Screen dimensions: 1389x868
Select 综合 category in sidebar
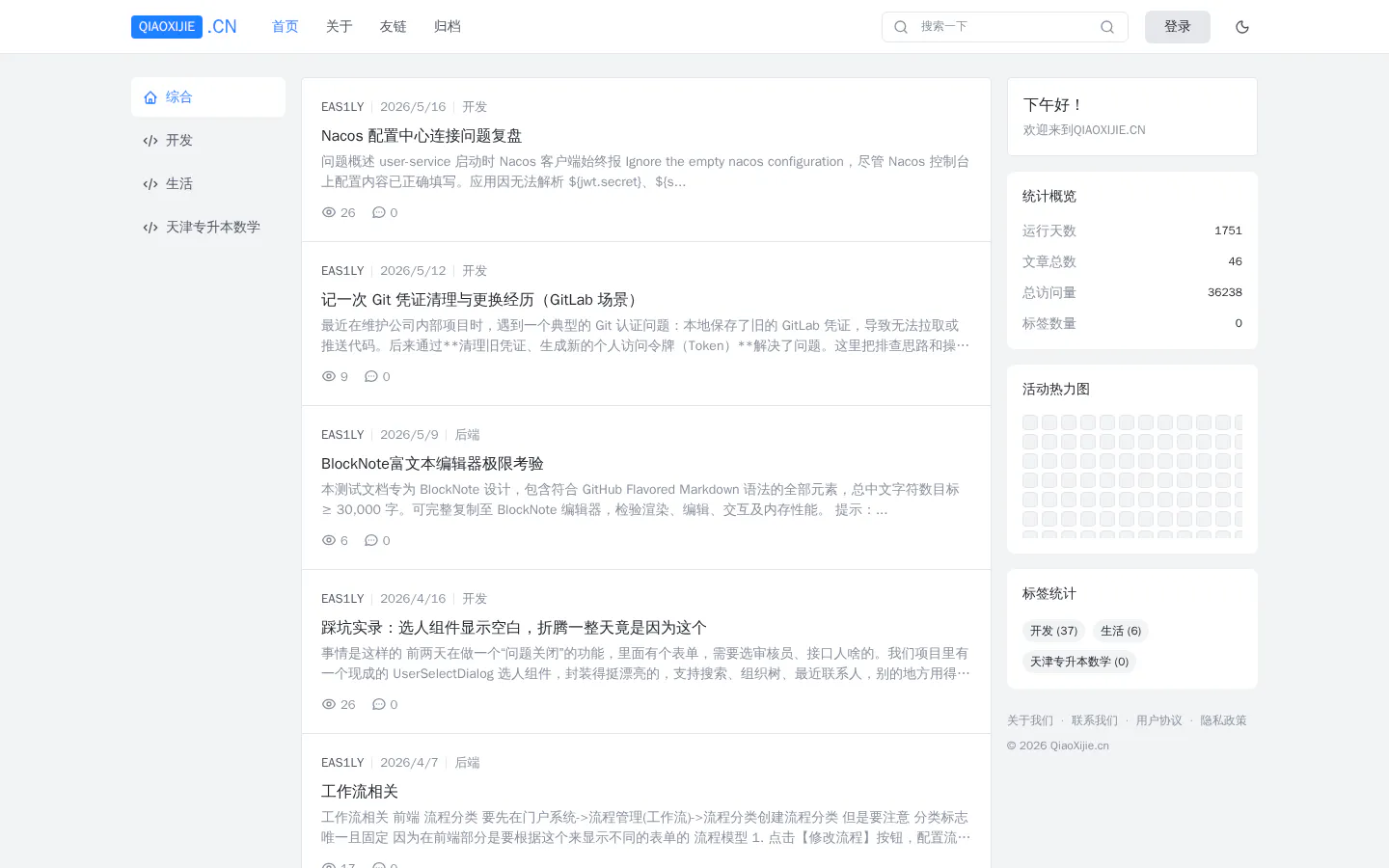[x=208, y=97]
